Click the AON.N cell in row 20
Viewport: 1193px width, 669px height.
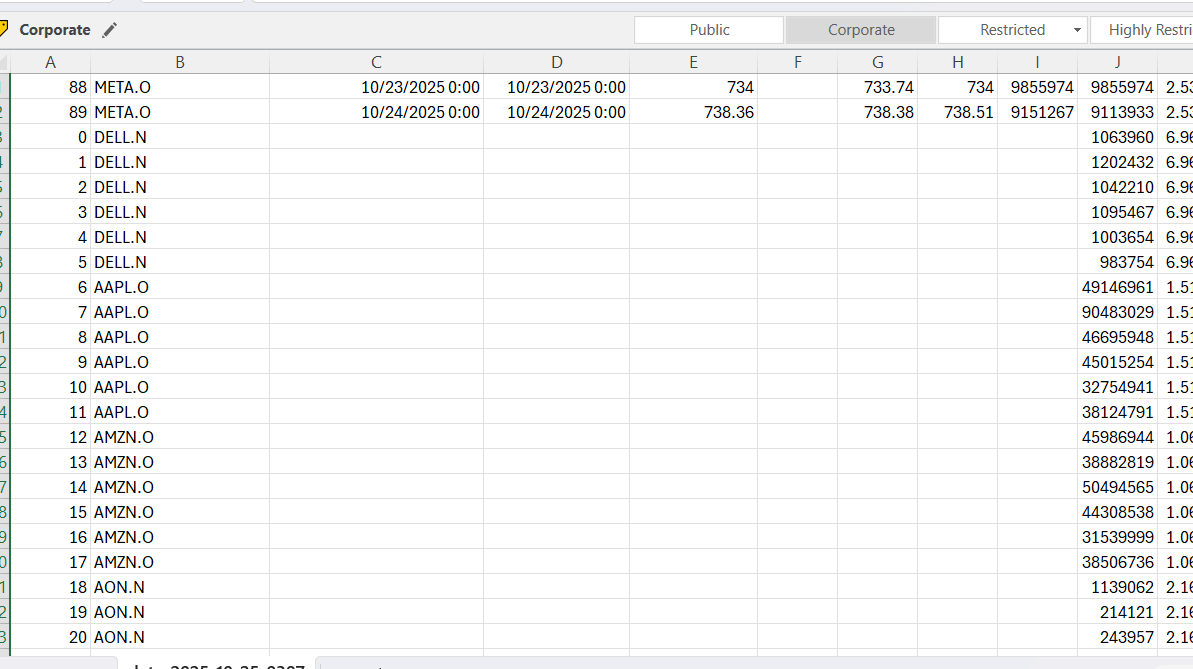click(x=180, y=638)
